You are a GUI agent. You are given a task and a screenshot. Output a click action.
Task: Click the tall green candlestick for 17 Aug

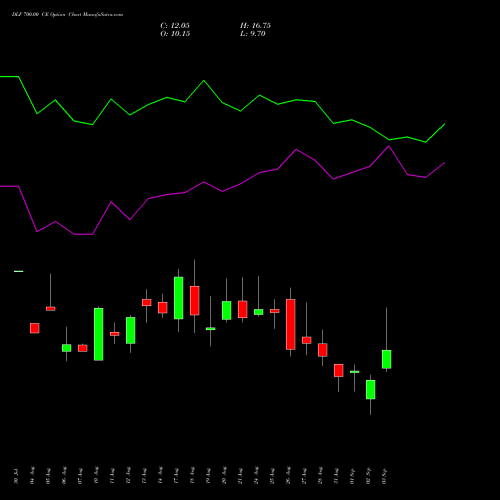pyautogui.click(x=179, y=298)
